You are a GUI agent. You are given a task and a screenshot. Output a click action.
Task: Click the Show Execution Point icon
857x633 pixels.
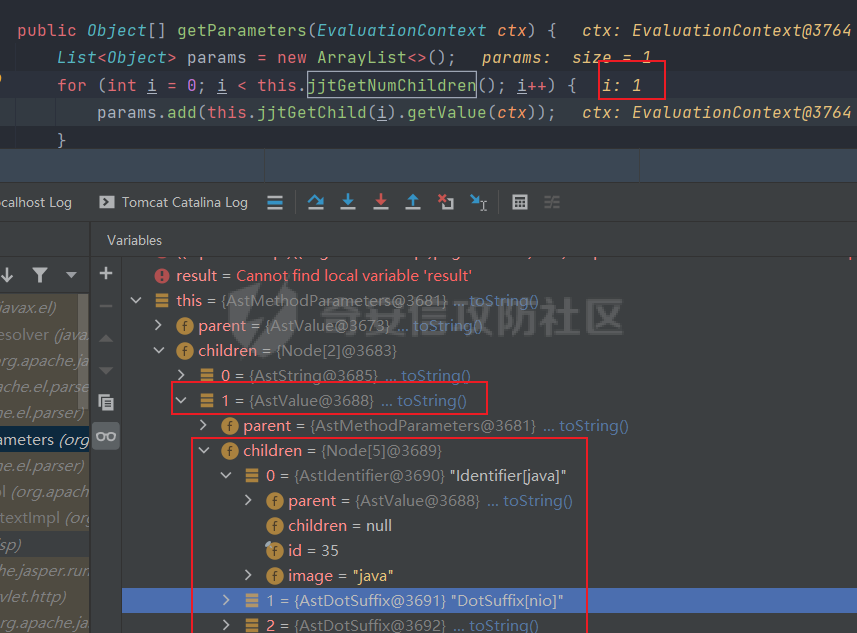click(275, 202)
